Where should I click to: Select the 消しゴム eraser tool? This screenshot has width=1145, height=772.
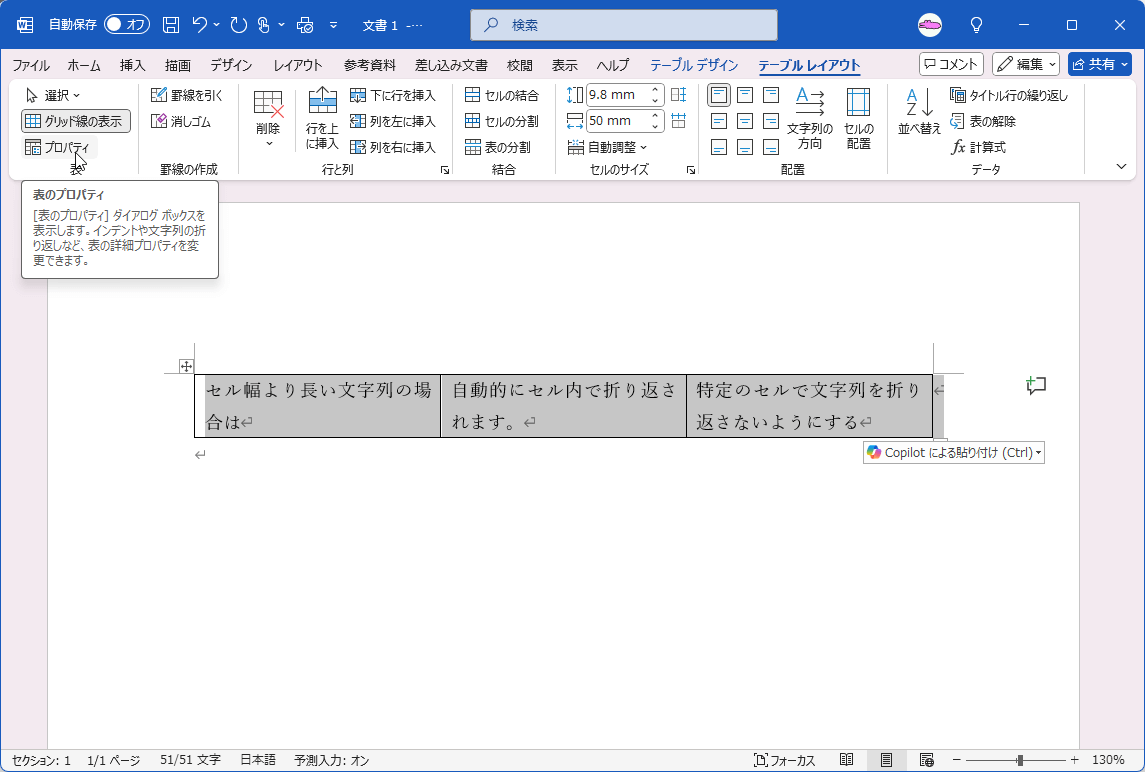click(181, 121)
